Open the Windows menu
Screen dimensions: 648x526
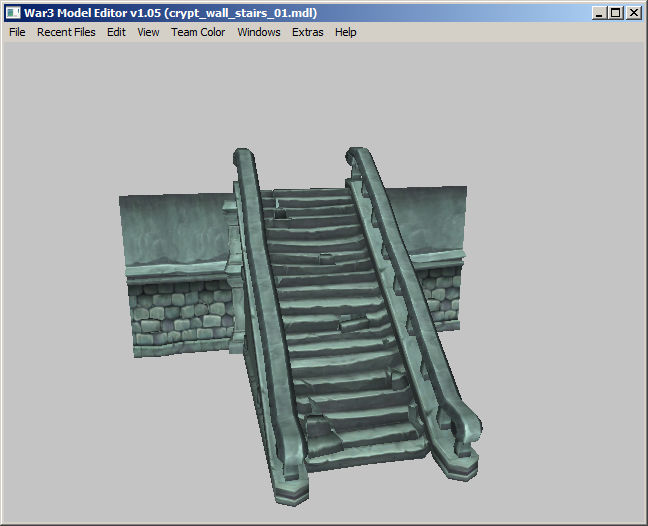point(259,32)
